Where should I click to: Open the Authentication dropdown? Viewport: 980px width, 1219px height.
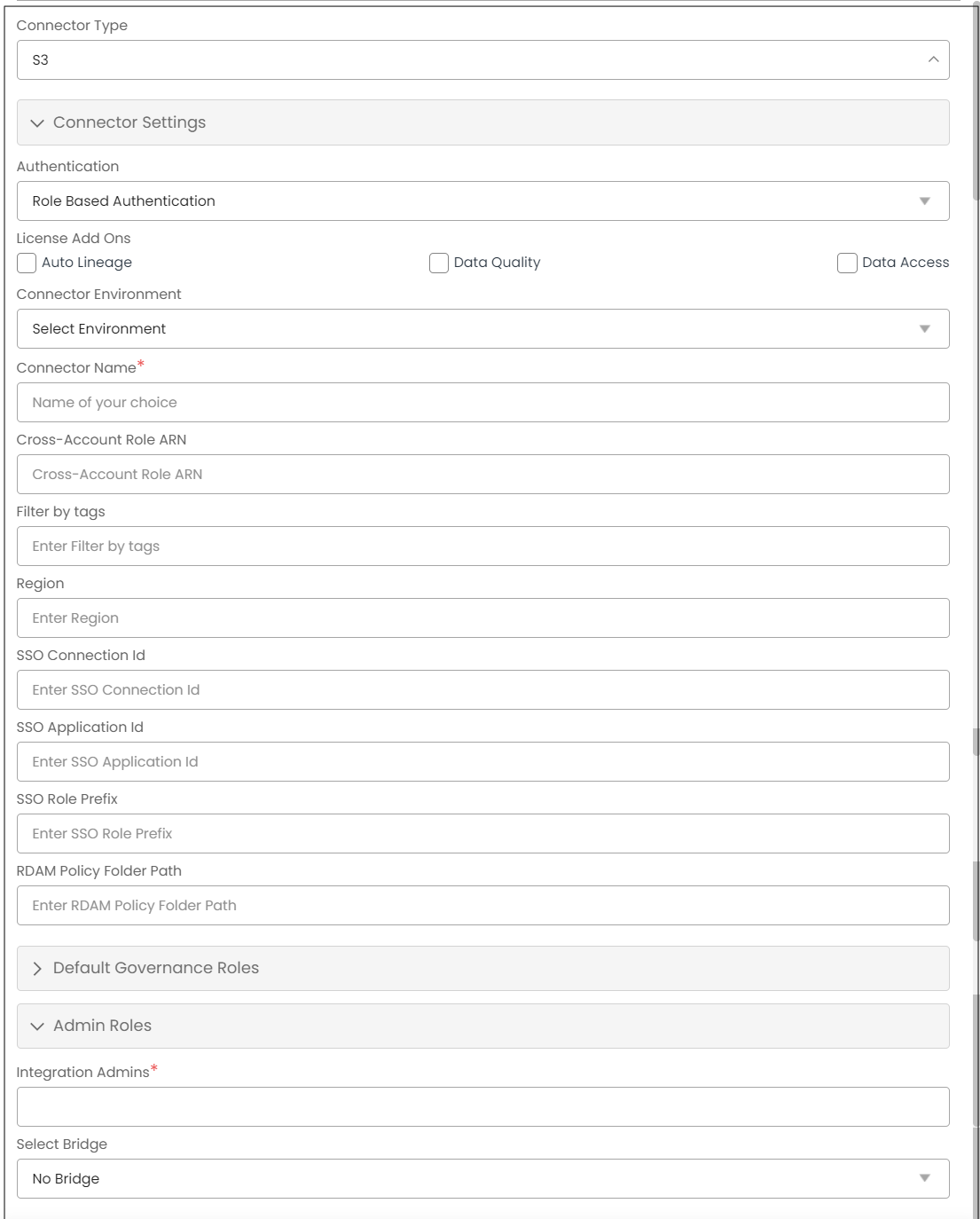[x=924, y=201]
